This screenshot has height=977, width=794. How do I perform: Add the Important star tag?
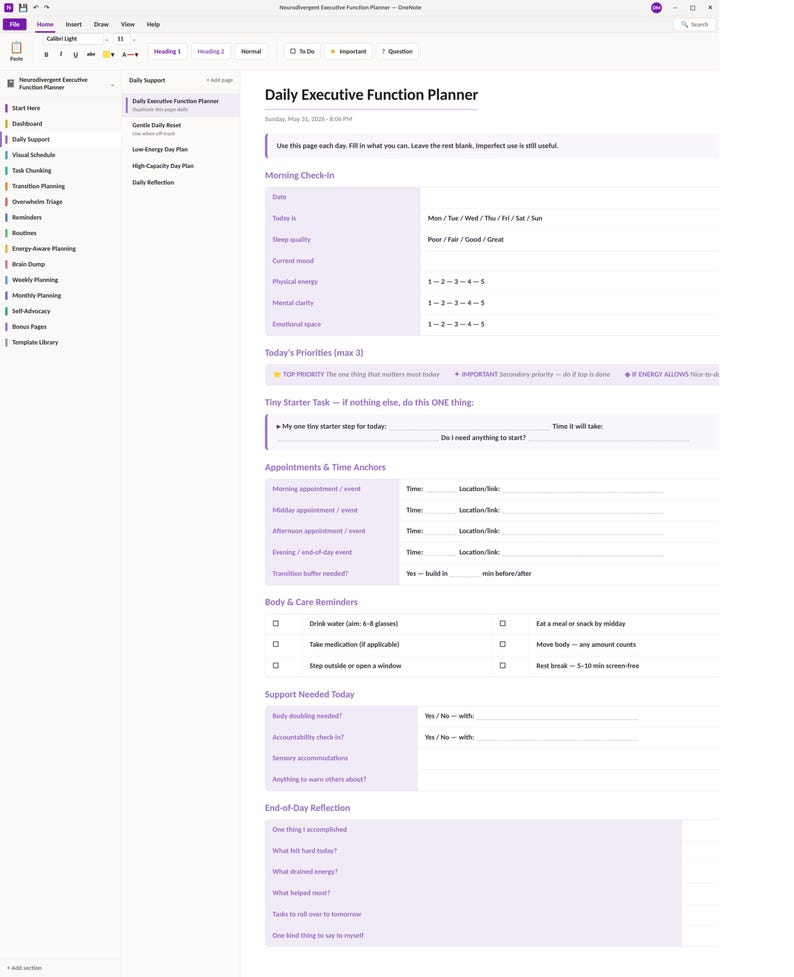348,52
